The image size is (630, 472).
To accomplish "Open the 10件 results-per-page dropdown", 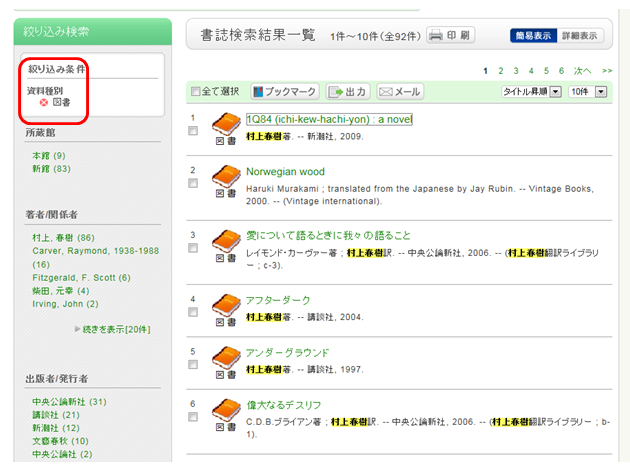I will pyautogui.click(x=588, y=92).
